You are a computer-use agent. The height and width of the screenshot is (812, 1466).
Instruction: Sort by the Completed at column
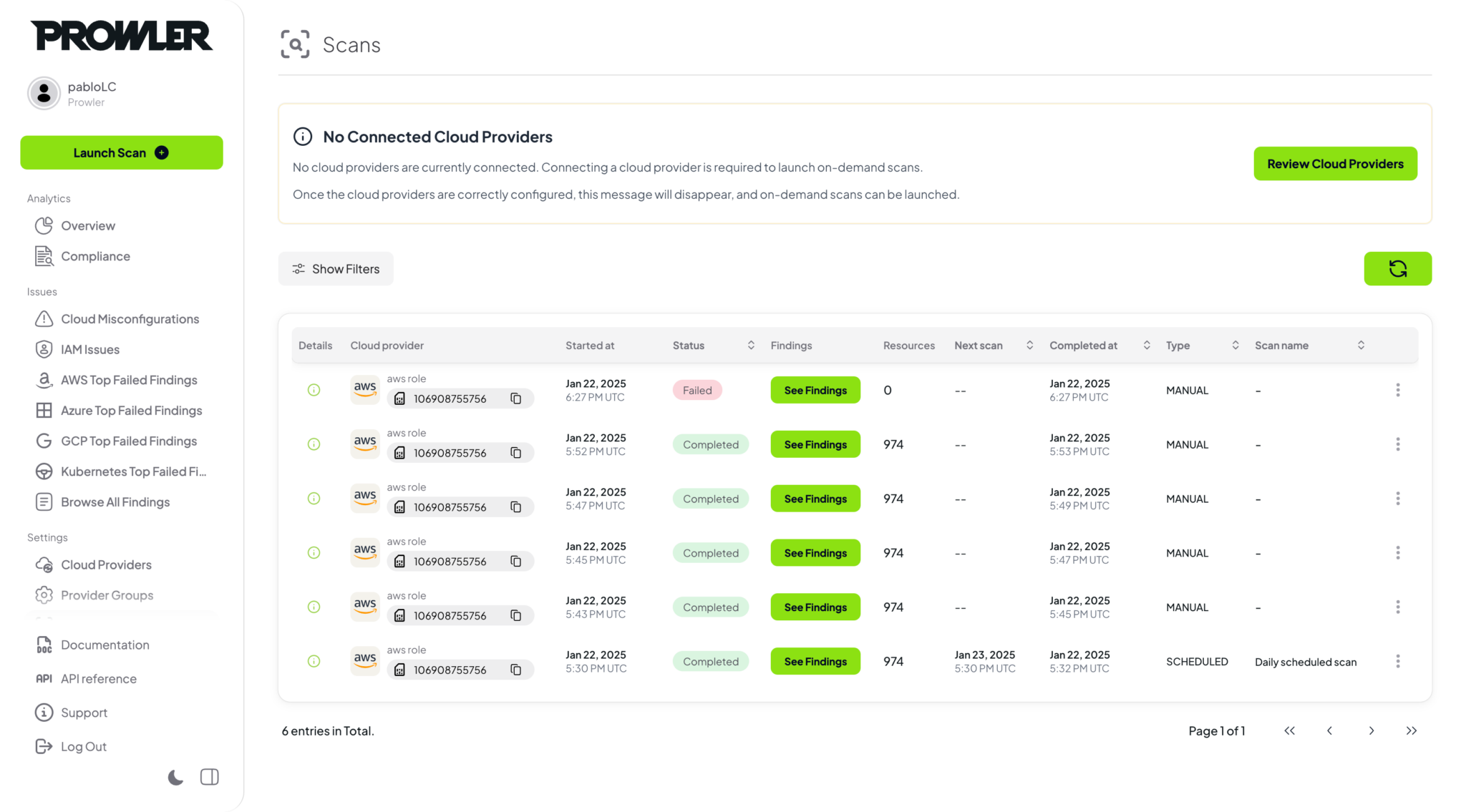[1146, 345]
